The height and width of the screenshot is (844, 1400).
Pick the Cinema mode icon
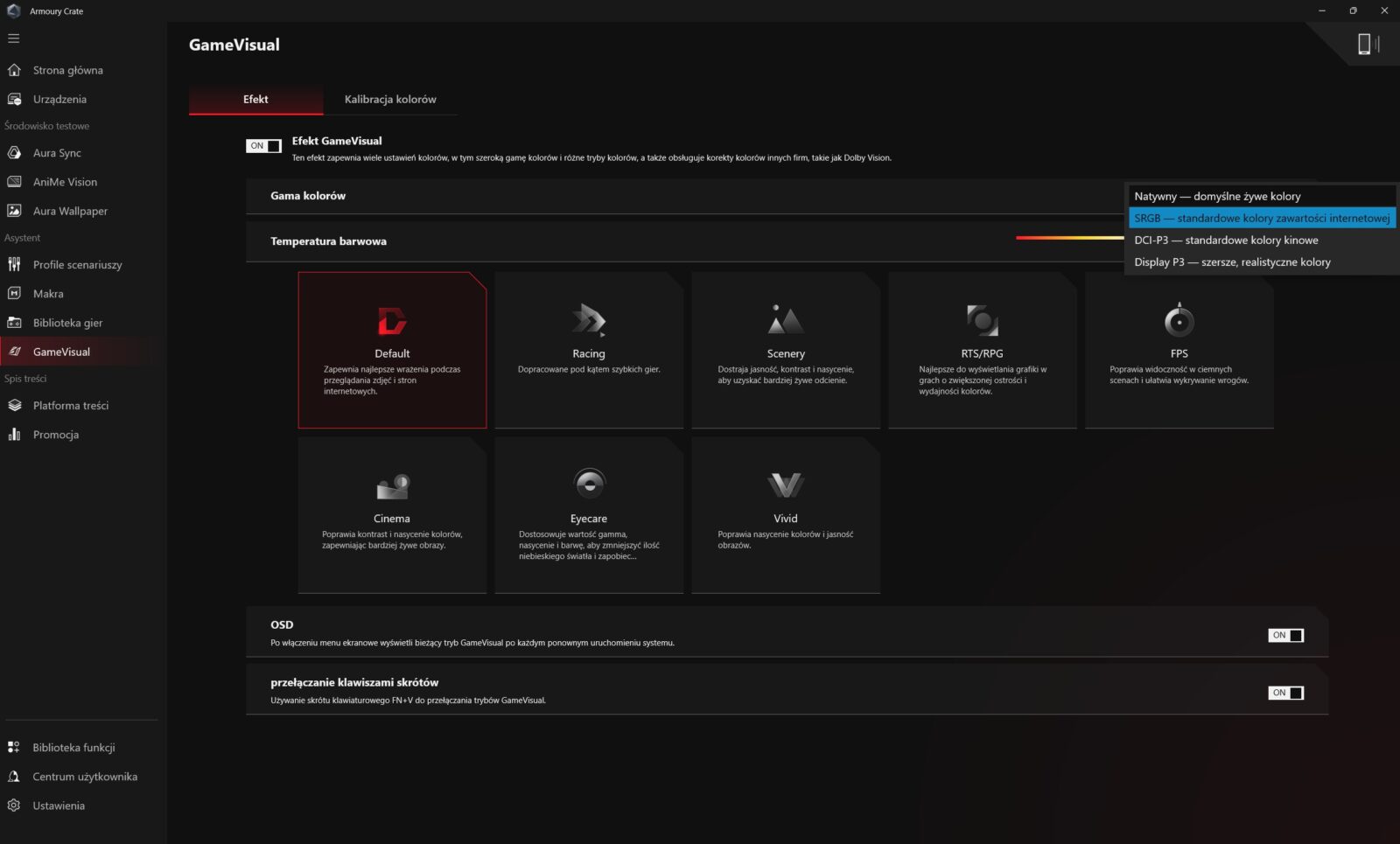[392, 485]
